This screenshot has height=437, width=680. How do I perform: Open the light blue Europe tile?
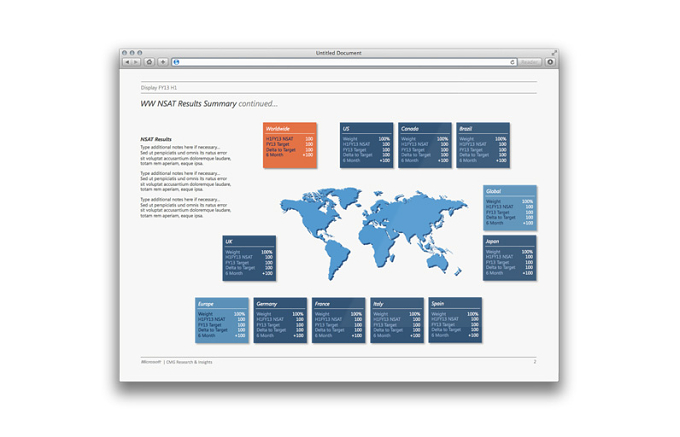(x=222, y=320)
